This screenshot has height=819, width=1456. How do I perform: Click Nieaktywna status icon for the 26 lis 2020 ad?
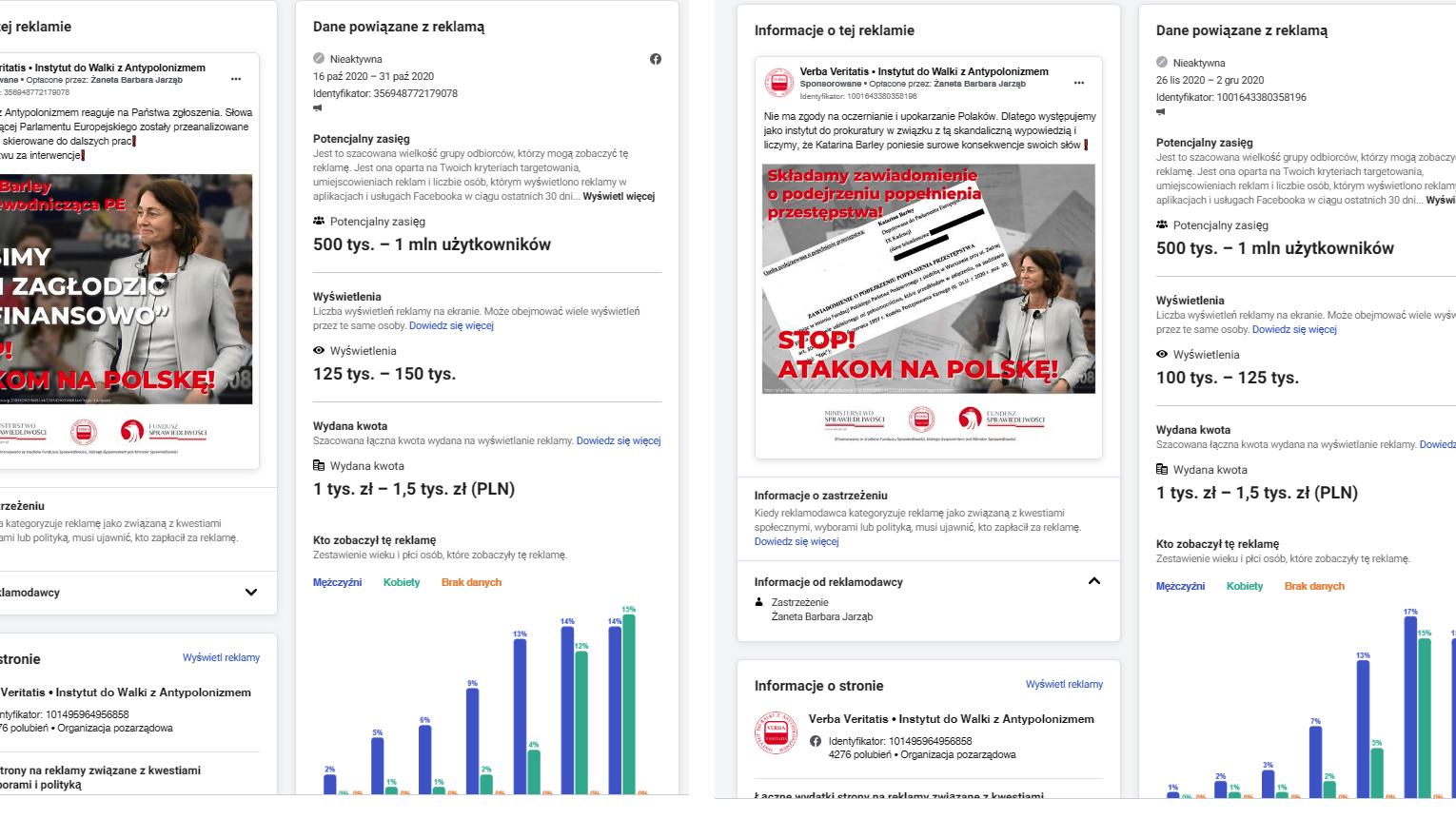coord(1162,63)
